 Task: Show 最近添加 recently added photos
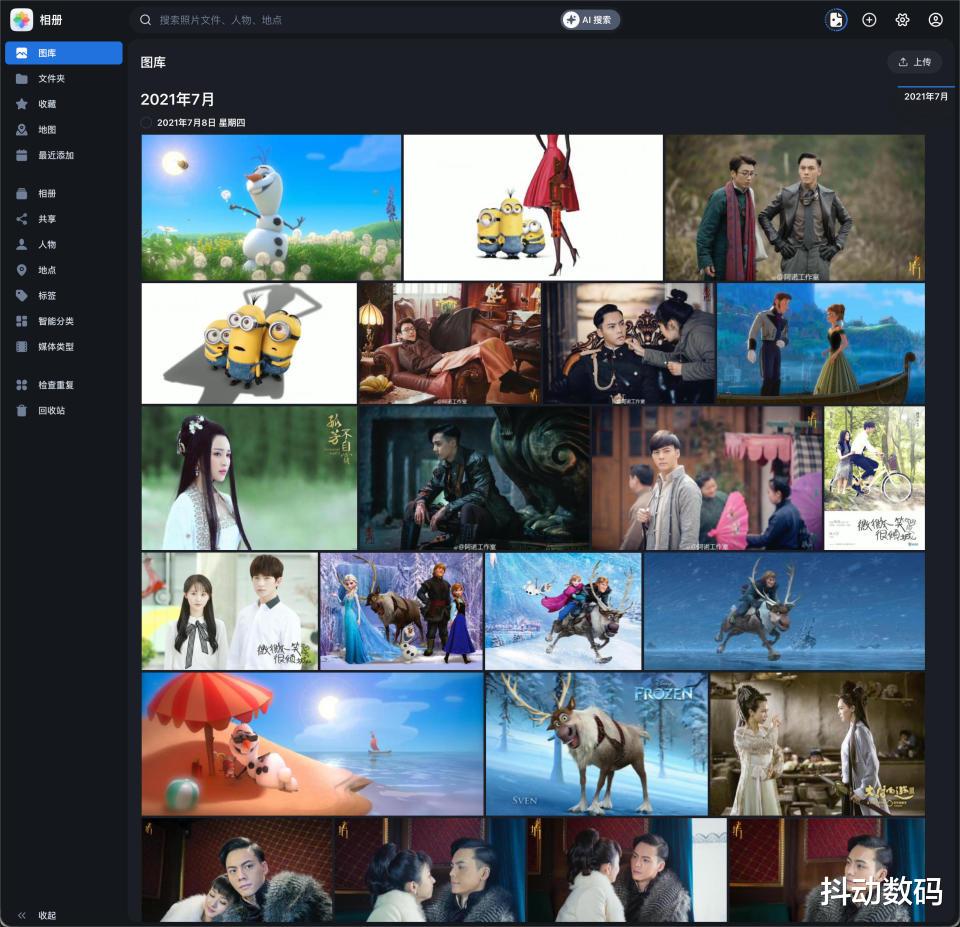point(64,156)
